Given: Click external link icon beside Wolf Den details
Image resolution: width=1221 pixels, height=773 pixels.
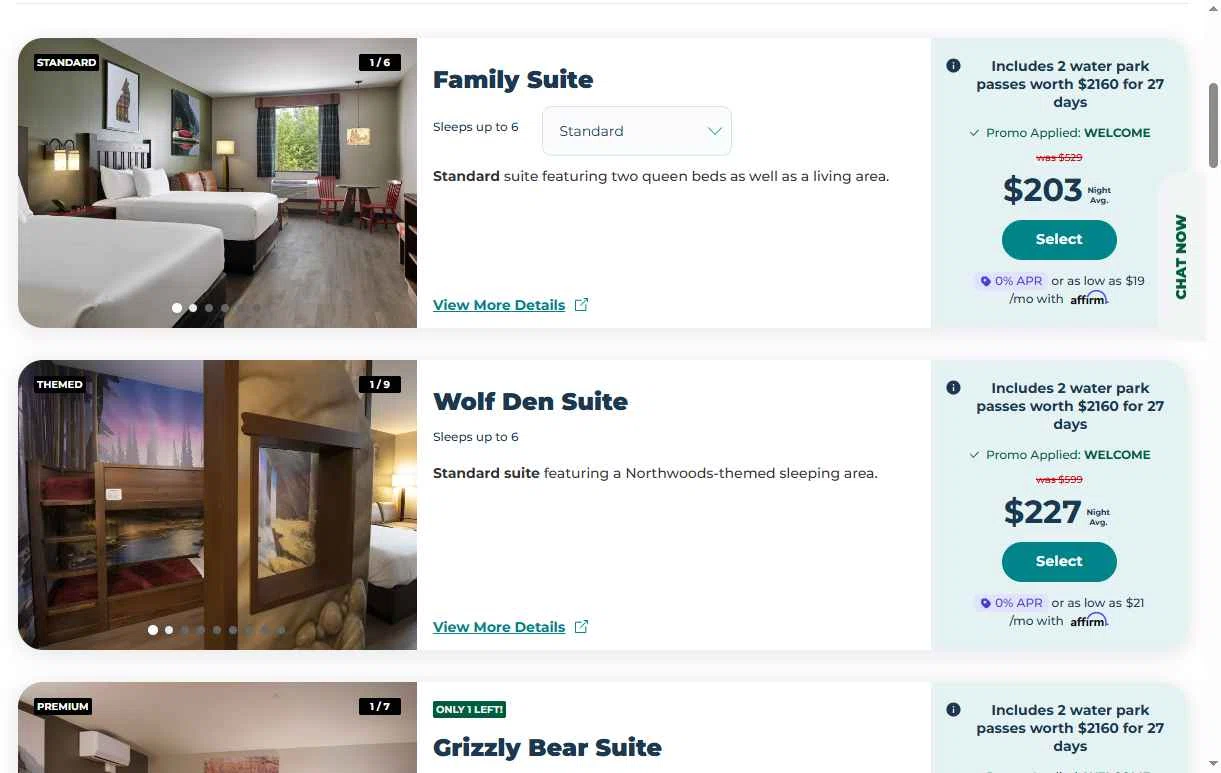Looking at the screenshot, I should (582, 627).
